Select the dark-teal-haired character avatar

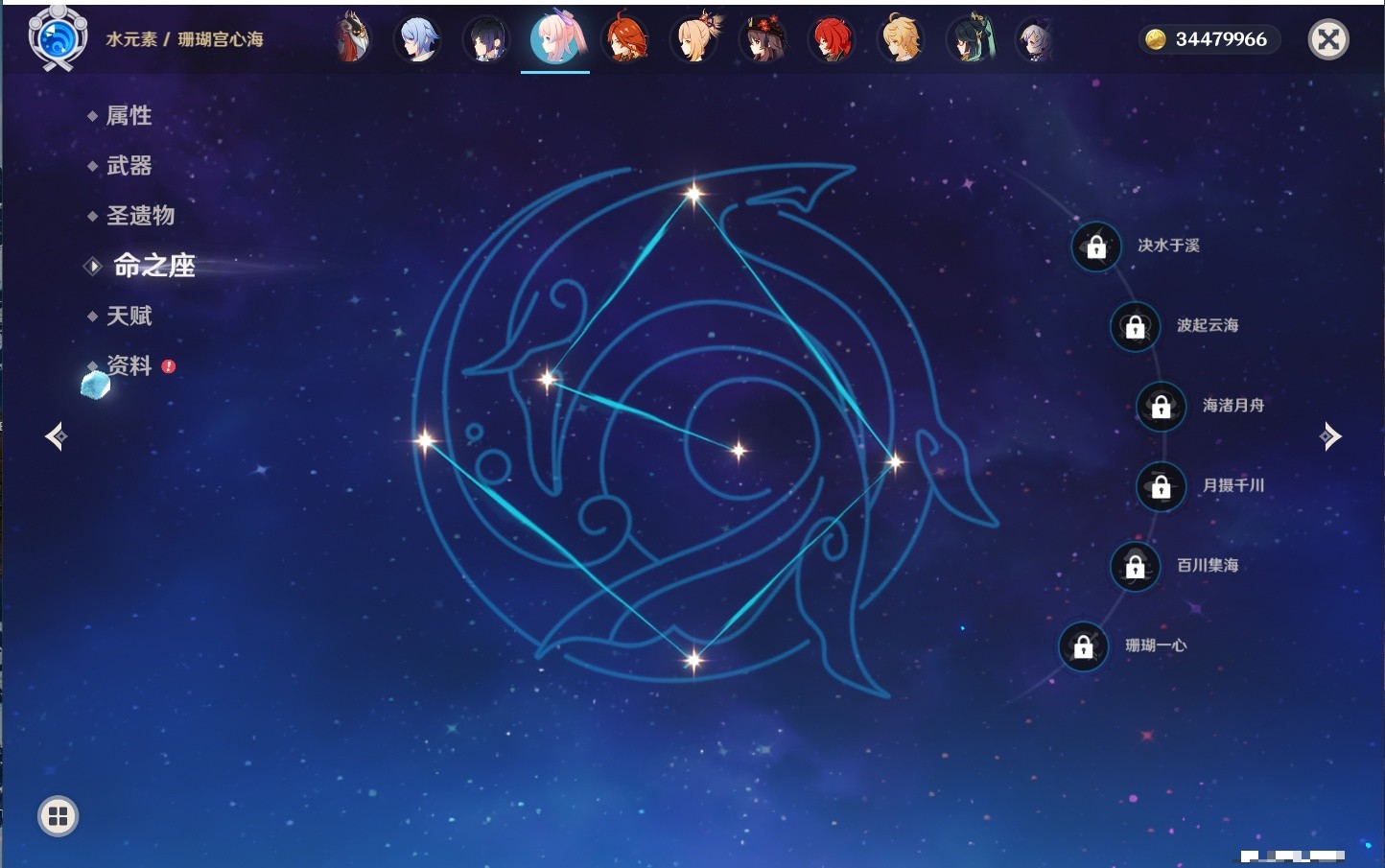pyautogui.click(x=970, y=39)
